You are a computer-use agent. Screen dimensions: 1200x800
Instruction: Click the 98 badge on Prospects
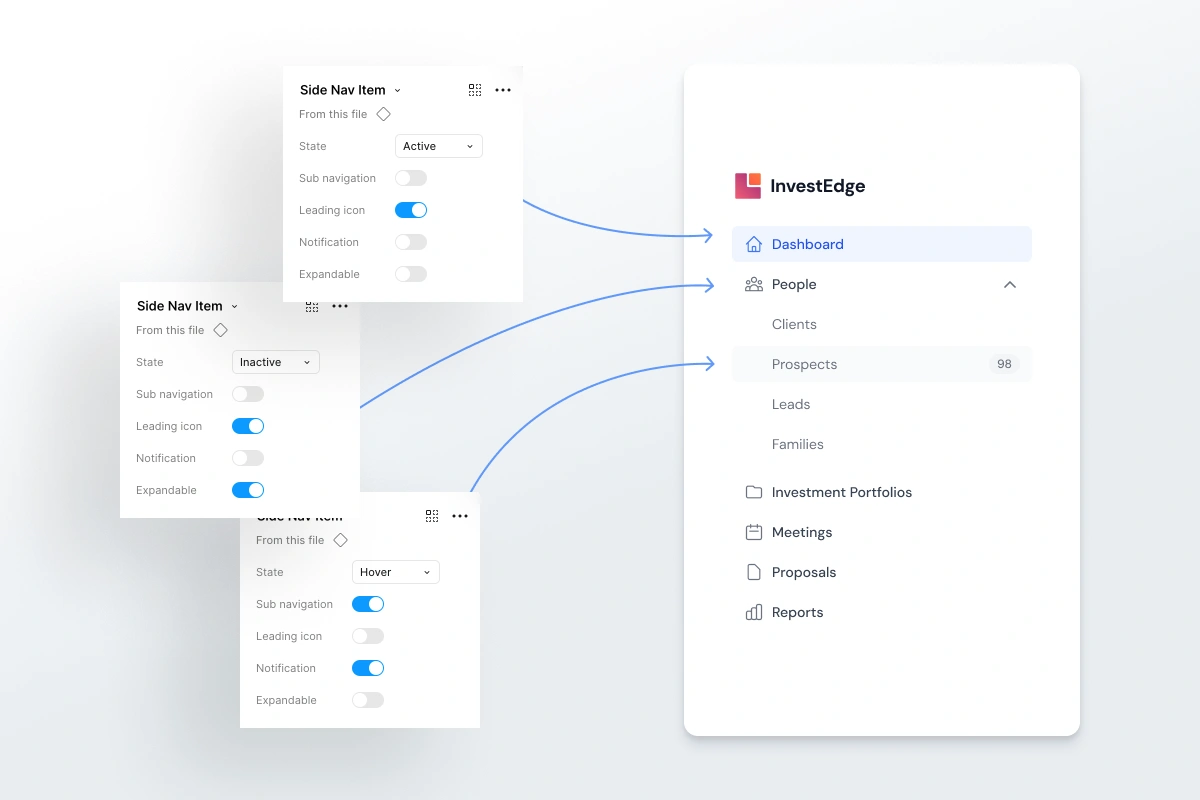[1004, 364]
